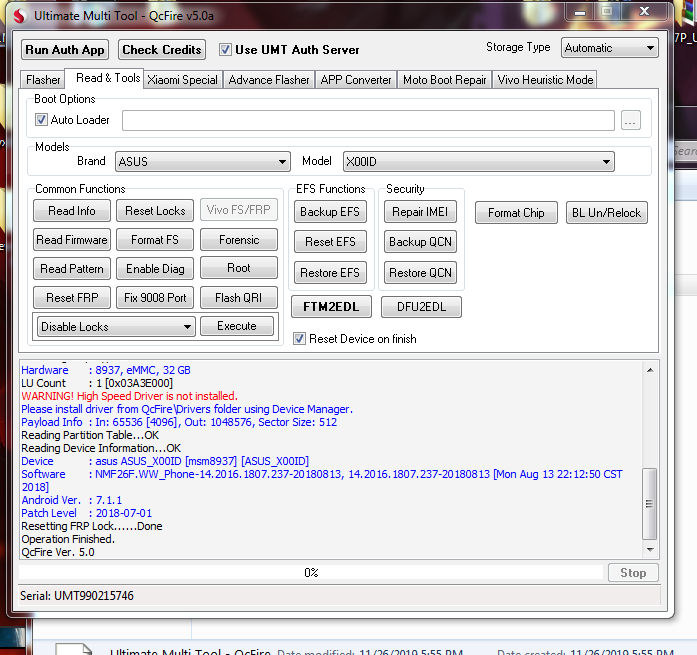697x655 pixels.
Task: Maximize the QcFire window
Action: [607, 12]
